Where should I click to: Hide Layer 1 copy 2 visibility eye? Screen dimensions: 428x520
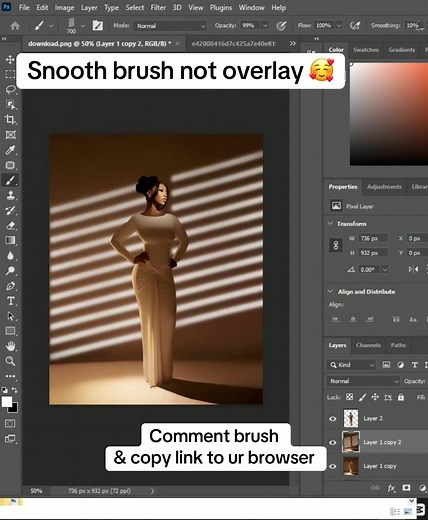pos(333,443)
